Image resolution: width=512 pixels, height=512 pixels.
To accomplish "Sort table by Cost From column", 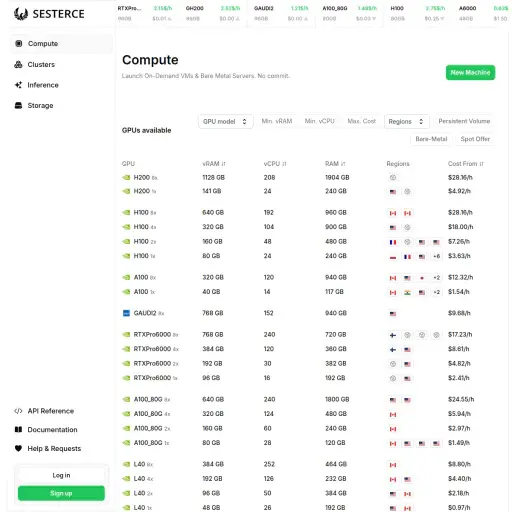I will [x=465, y=164].
